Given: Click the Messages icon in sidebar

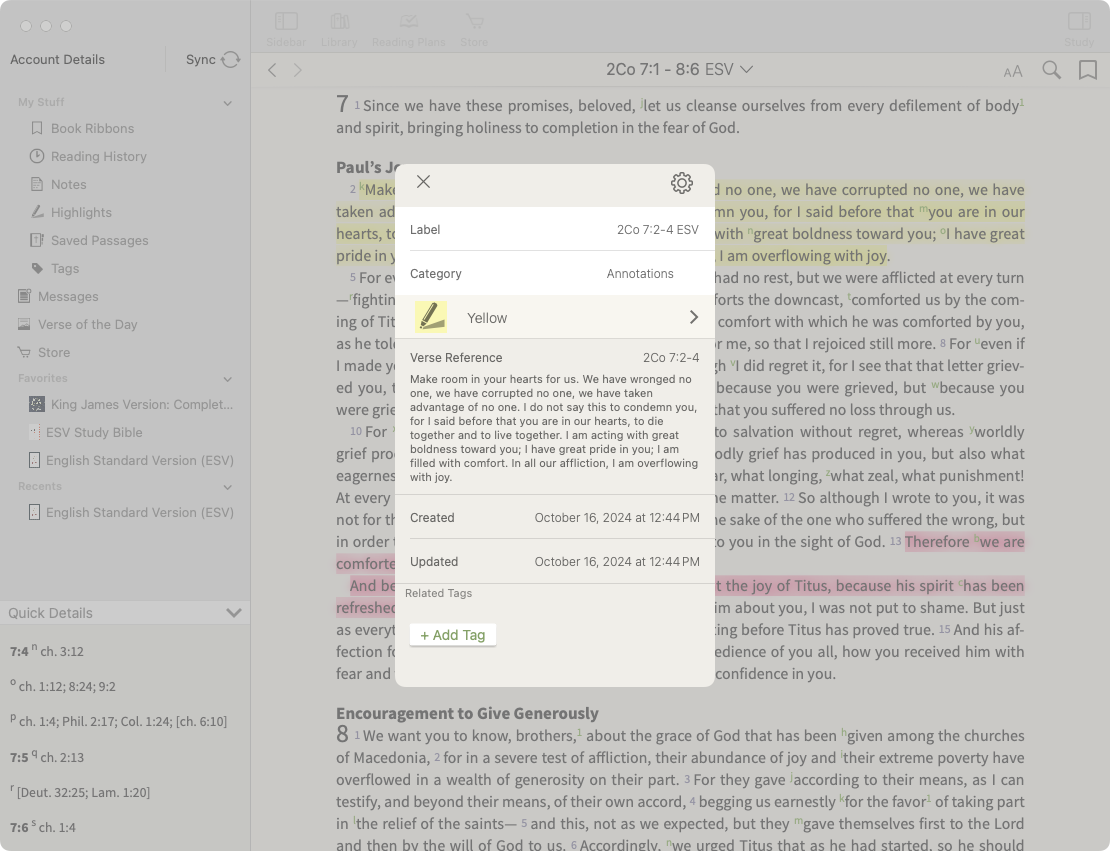Looking at the screenshot, I should pyautogui.click(x=24, y=296).
